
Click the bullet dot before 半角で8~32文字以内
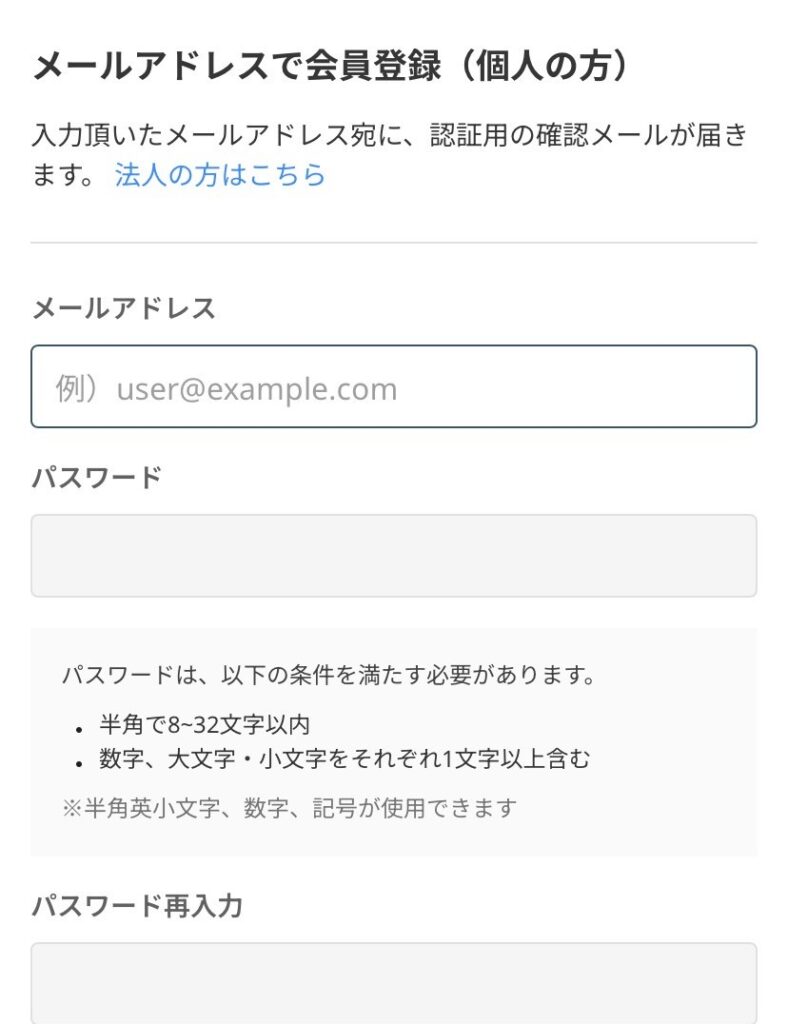pyautogui.click(x=78, y=728)
